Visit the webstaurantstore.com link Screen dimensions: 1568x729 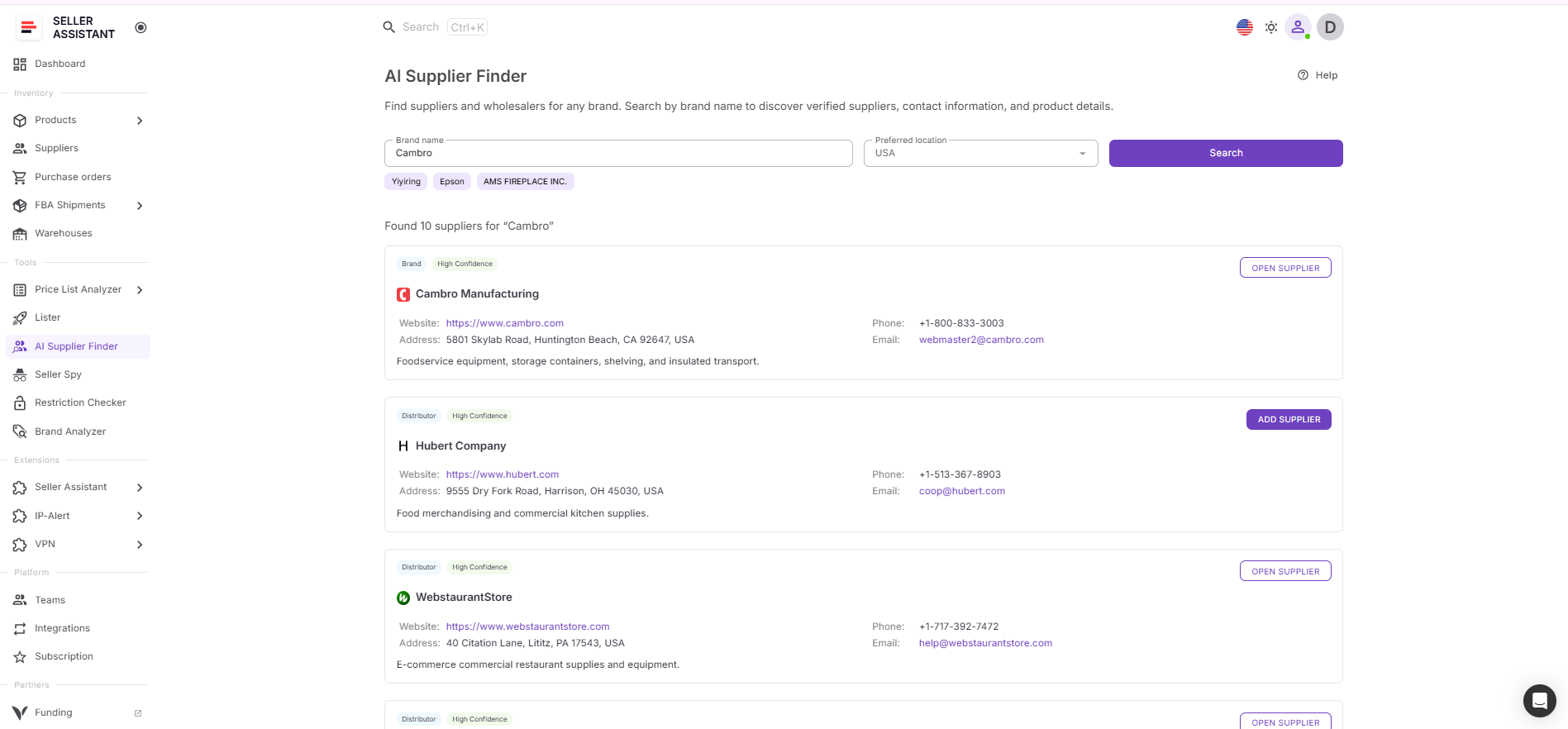tap(528, 627)
